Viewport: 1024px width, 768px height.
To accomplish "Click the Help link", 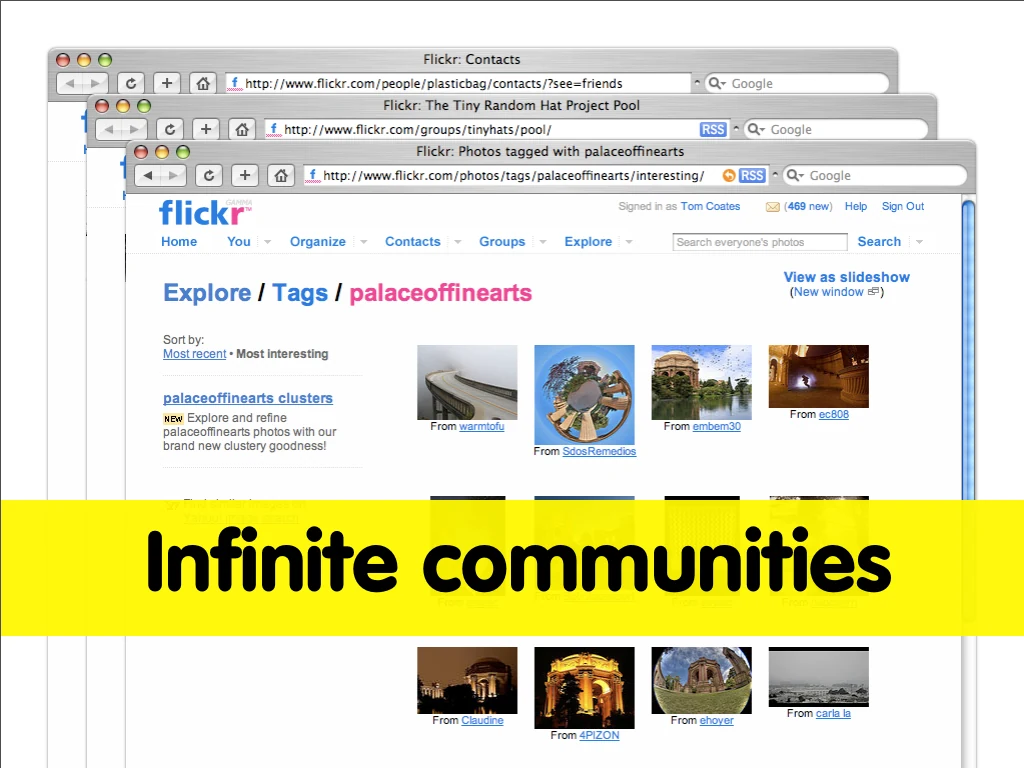I will (856, 206).
